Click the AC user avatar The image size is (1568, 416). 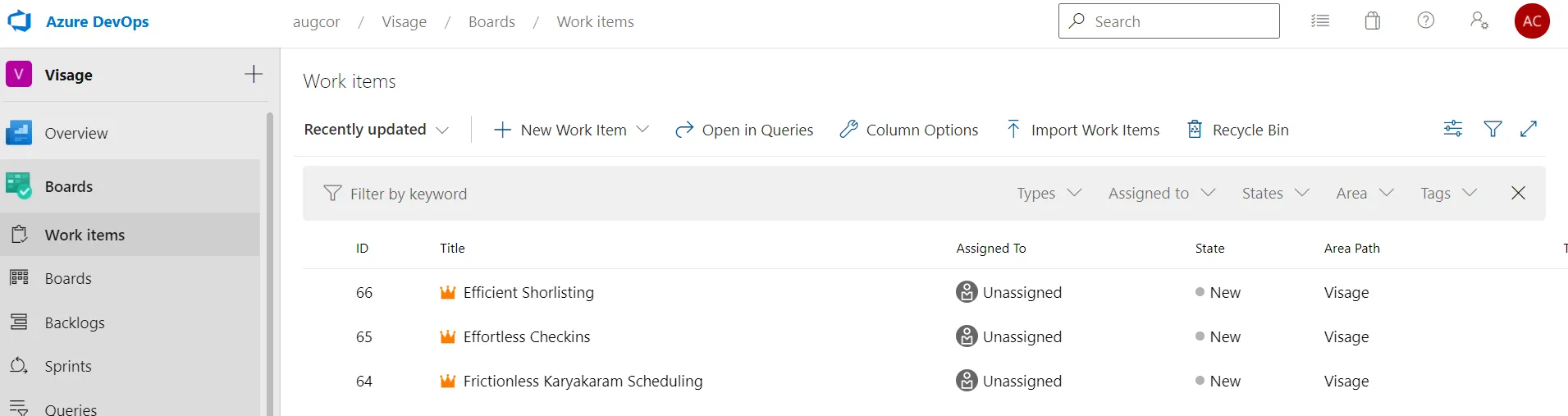(x=1532, y=21)
